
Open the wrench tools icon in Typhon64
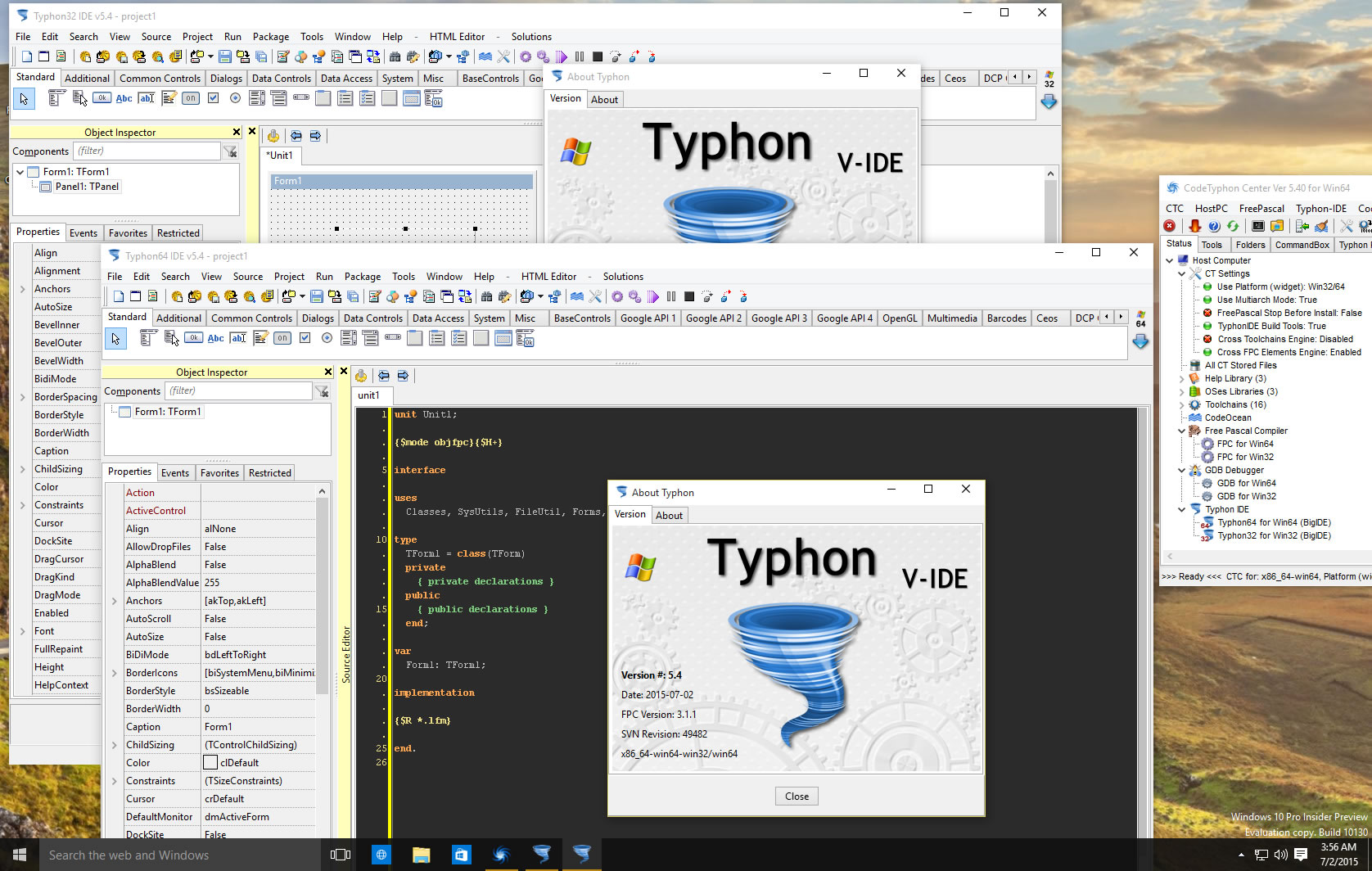[x=595, y=296]
